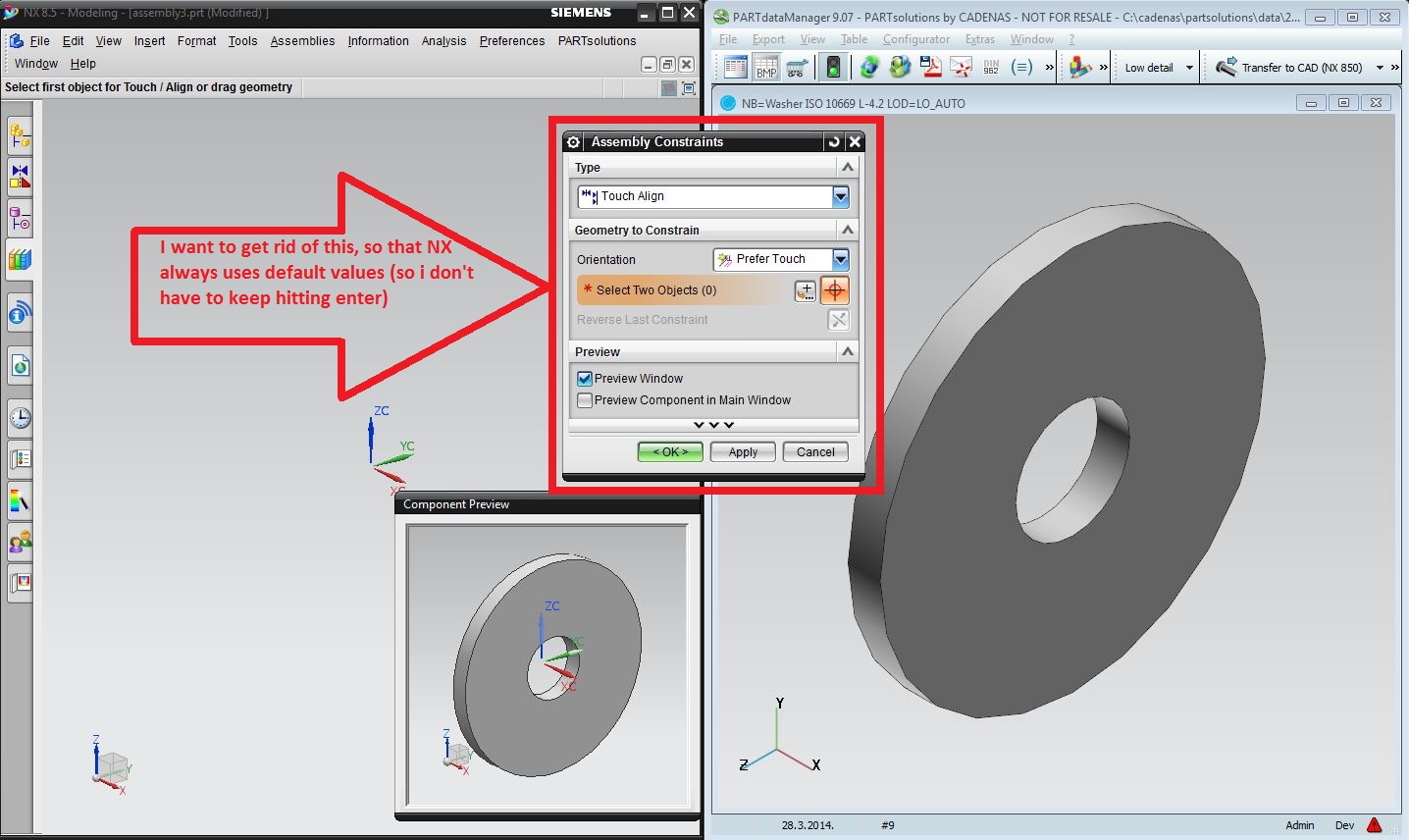Open the HD3D Tools info icon in sidebar
This screenshot has height=840, width=1409.
[x=20, y=314]
